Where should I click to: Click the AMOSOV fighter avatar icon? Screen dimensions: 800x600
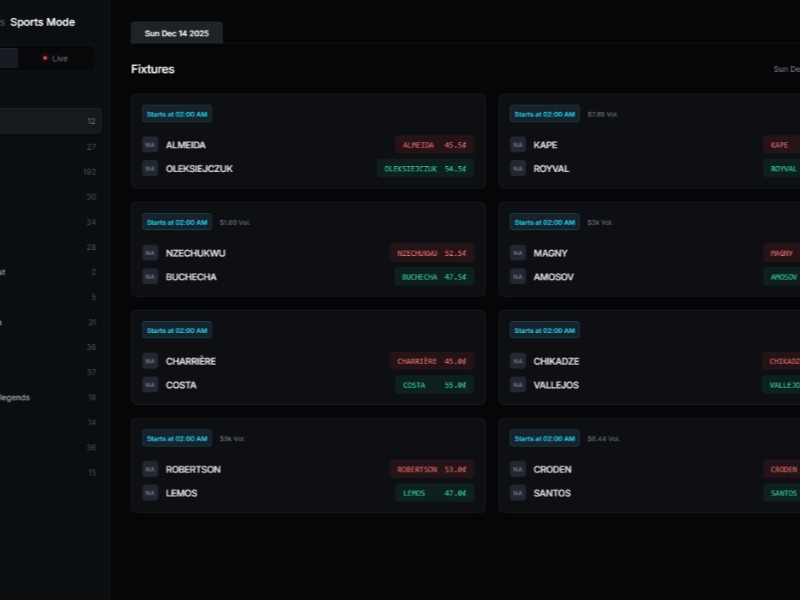pyautogui.click(x=518, y=277)
